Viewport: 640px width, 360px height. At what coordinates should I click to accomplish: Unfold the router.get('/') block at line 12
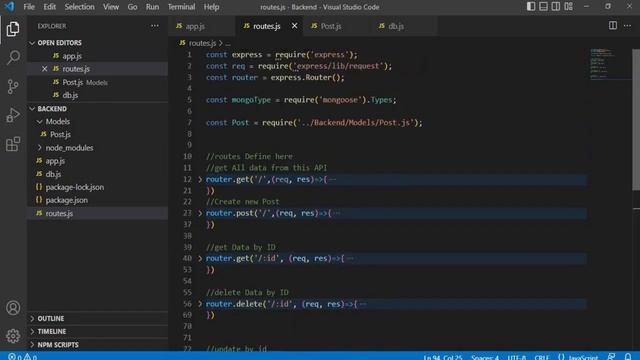[200, 180]
